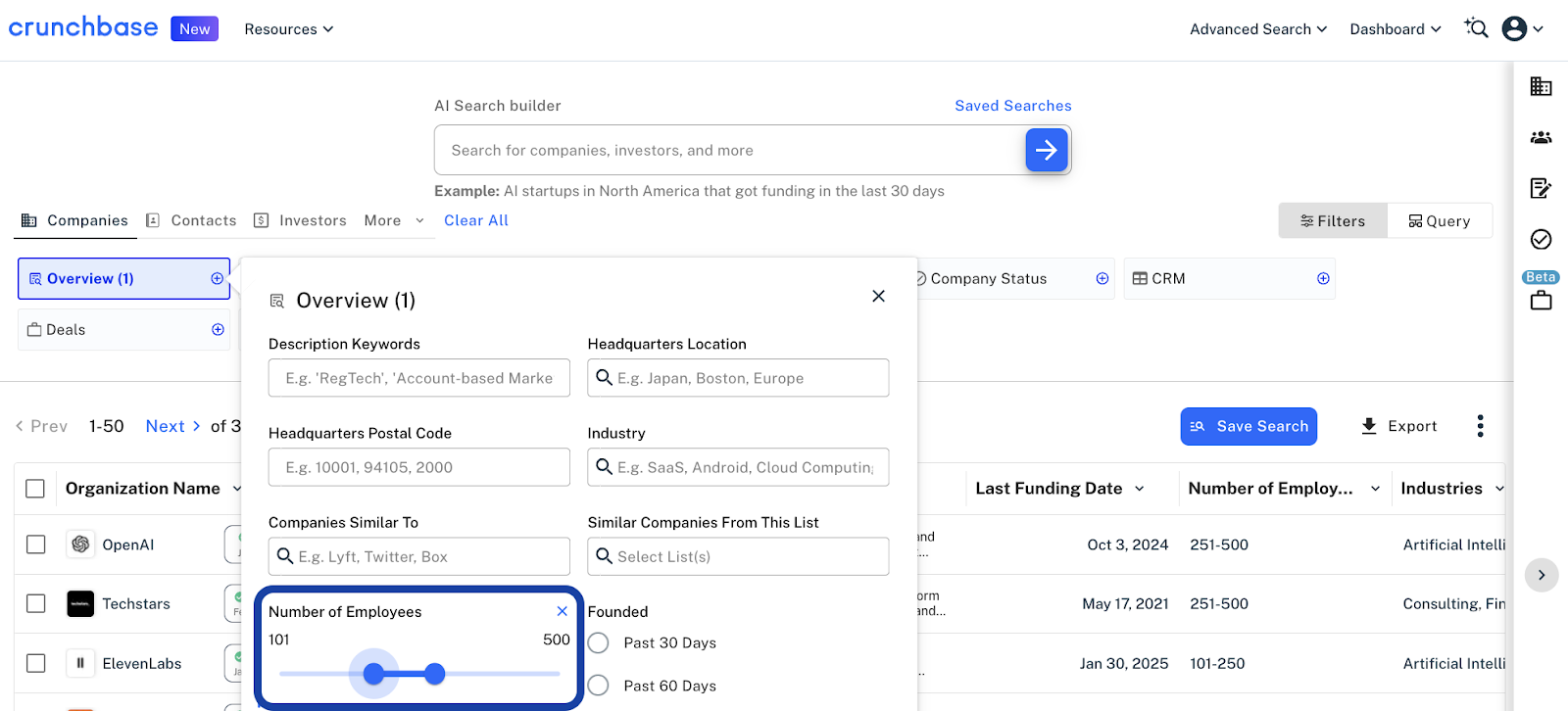Switch to the Investors tab
The image size is (1568, 711).
point(300,220)
